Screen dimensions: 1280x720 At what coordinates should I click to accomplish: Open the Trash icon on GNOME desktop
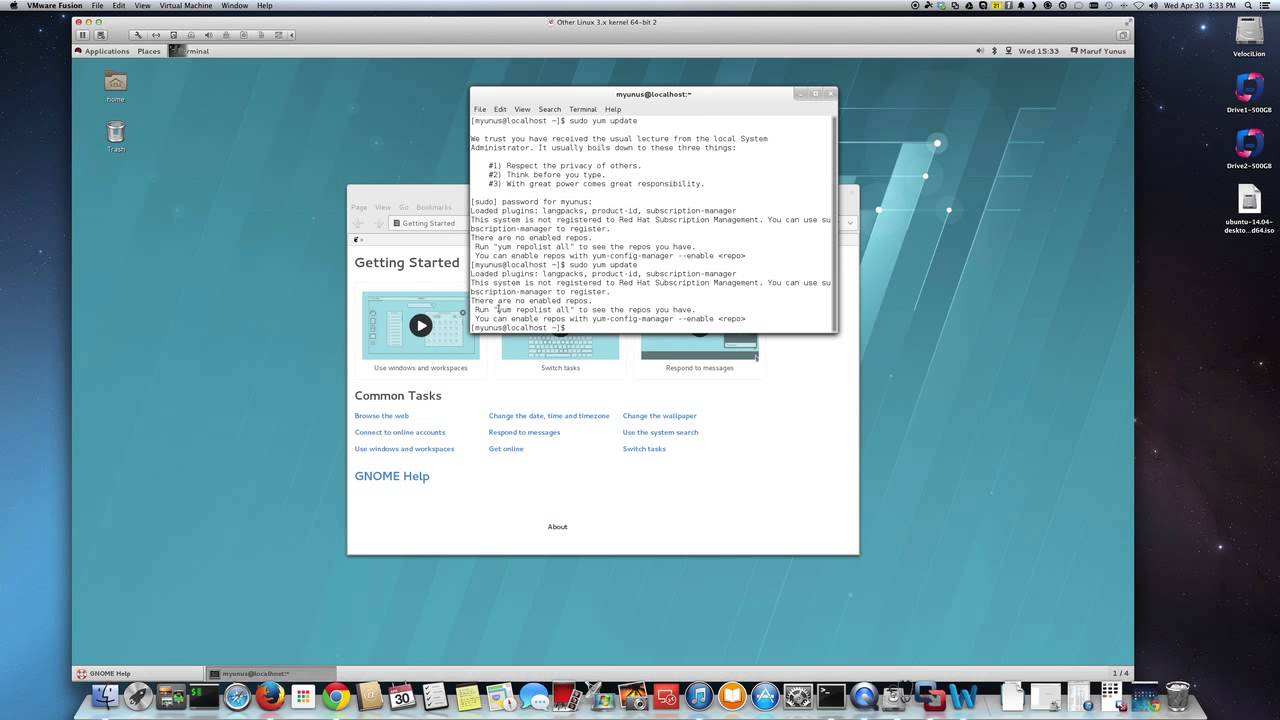[116, 133]
